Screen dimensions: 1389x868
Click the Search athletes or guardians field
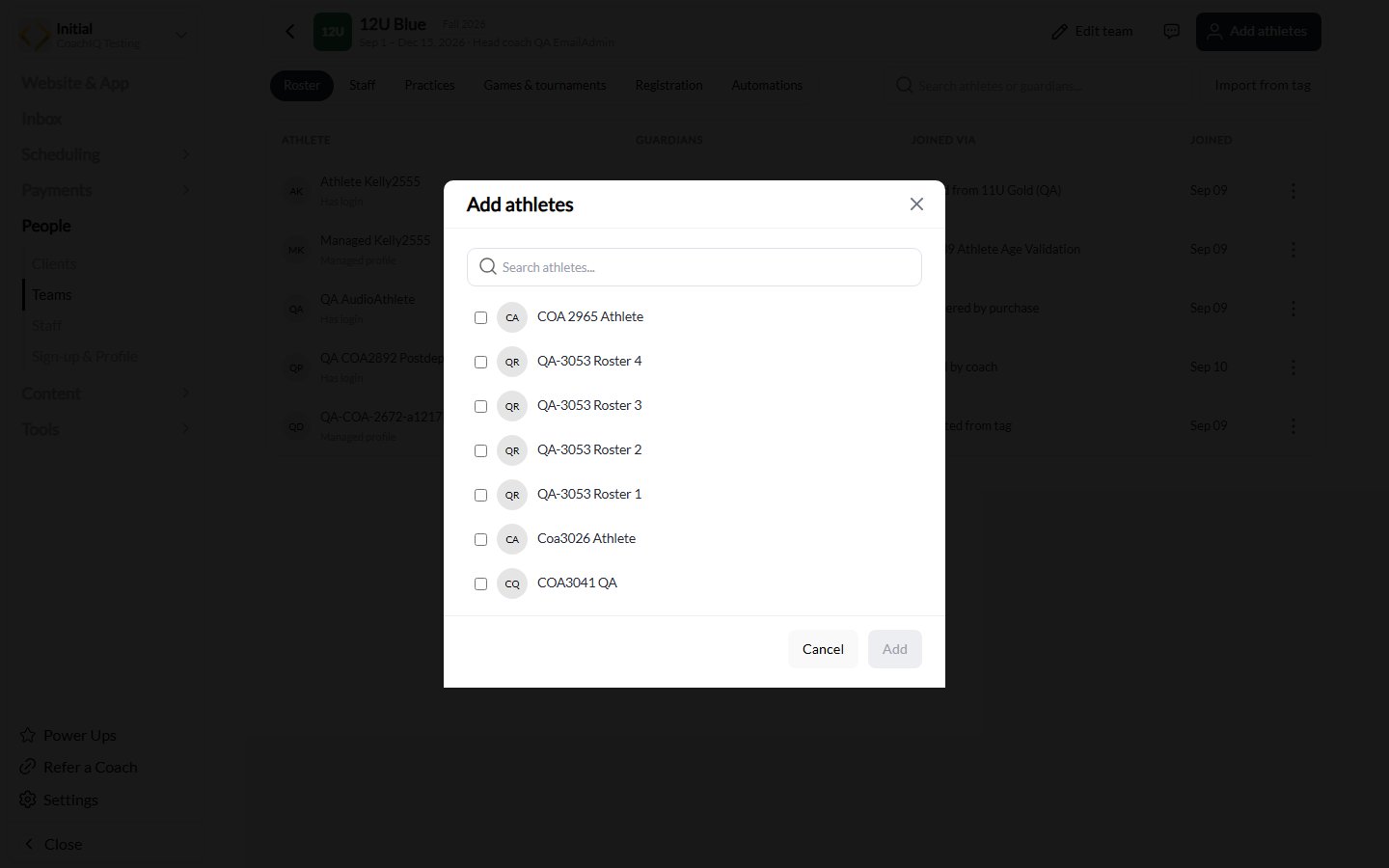click(x=1038, y=86)
